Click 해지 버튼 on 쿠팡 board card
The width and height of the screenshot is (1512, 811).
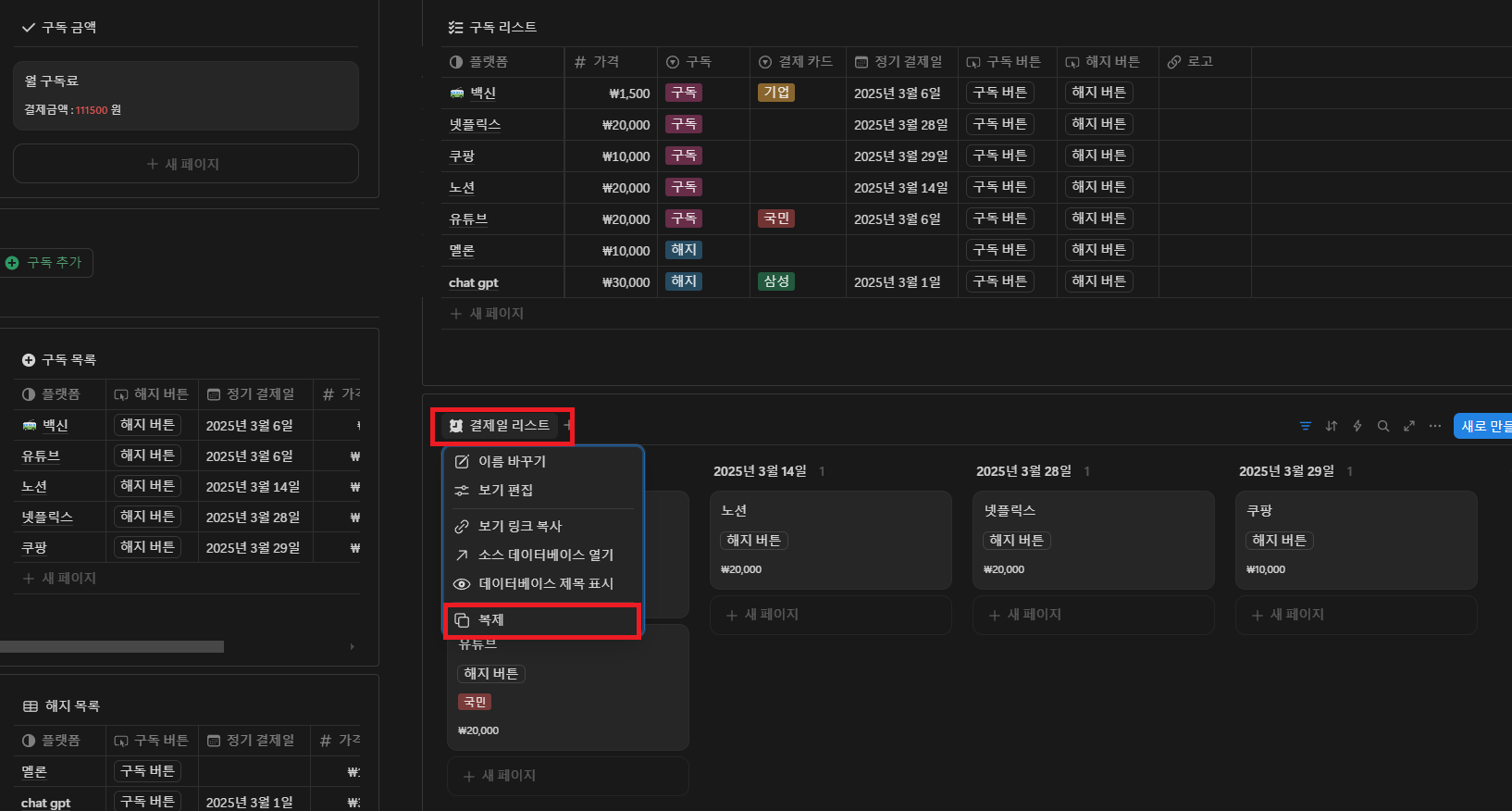pos(1279,541)
